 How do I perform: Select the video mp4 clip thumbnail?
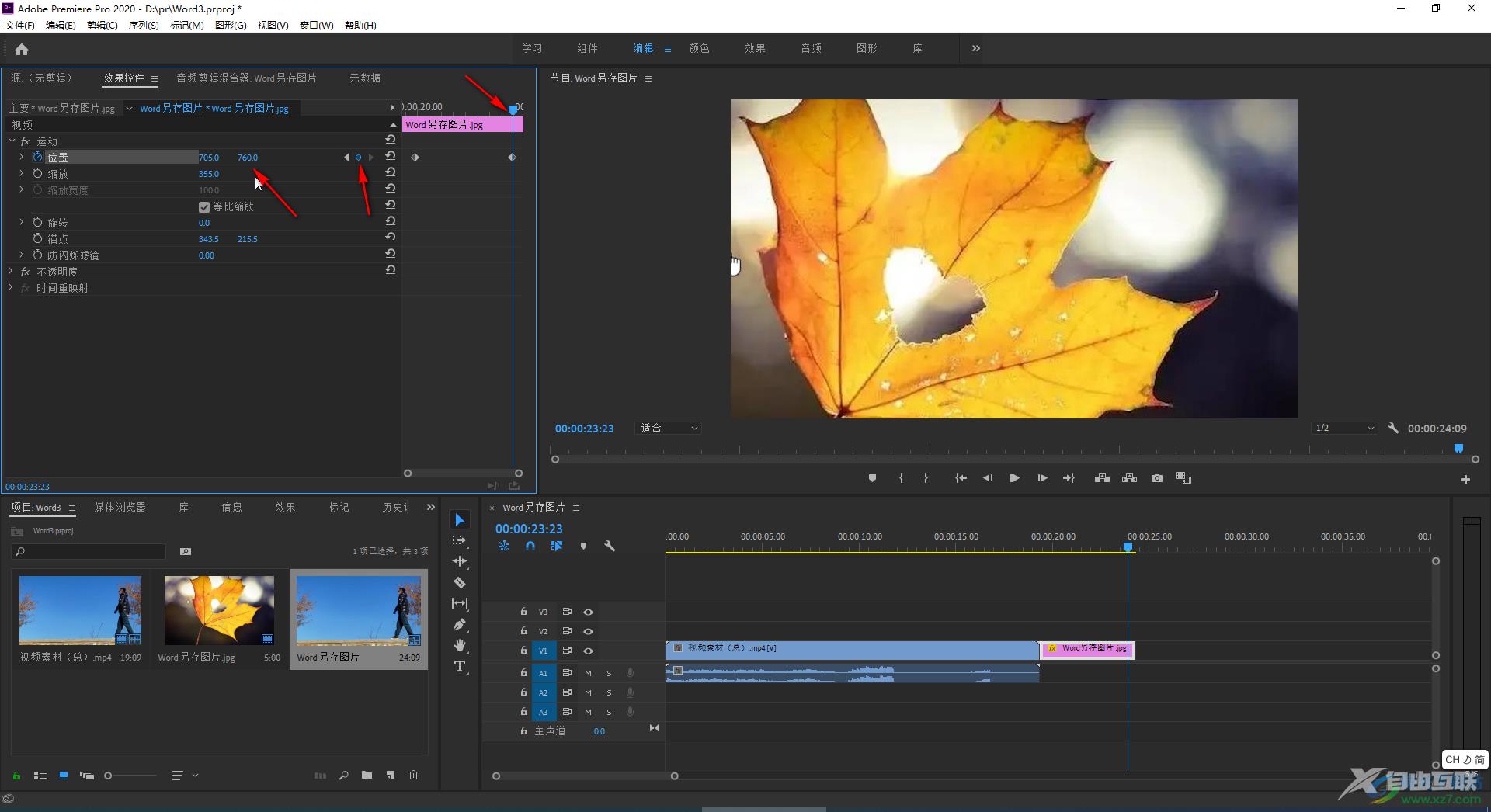point(80,610)
